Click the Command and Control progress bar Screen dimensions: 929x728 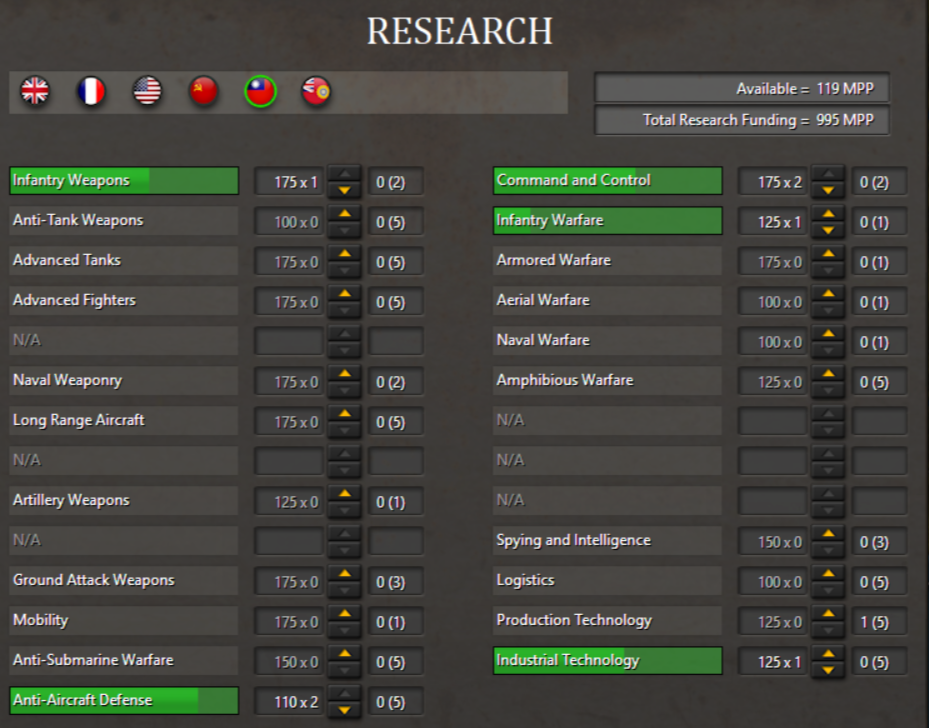(608, 181)
